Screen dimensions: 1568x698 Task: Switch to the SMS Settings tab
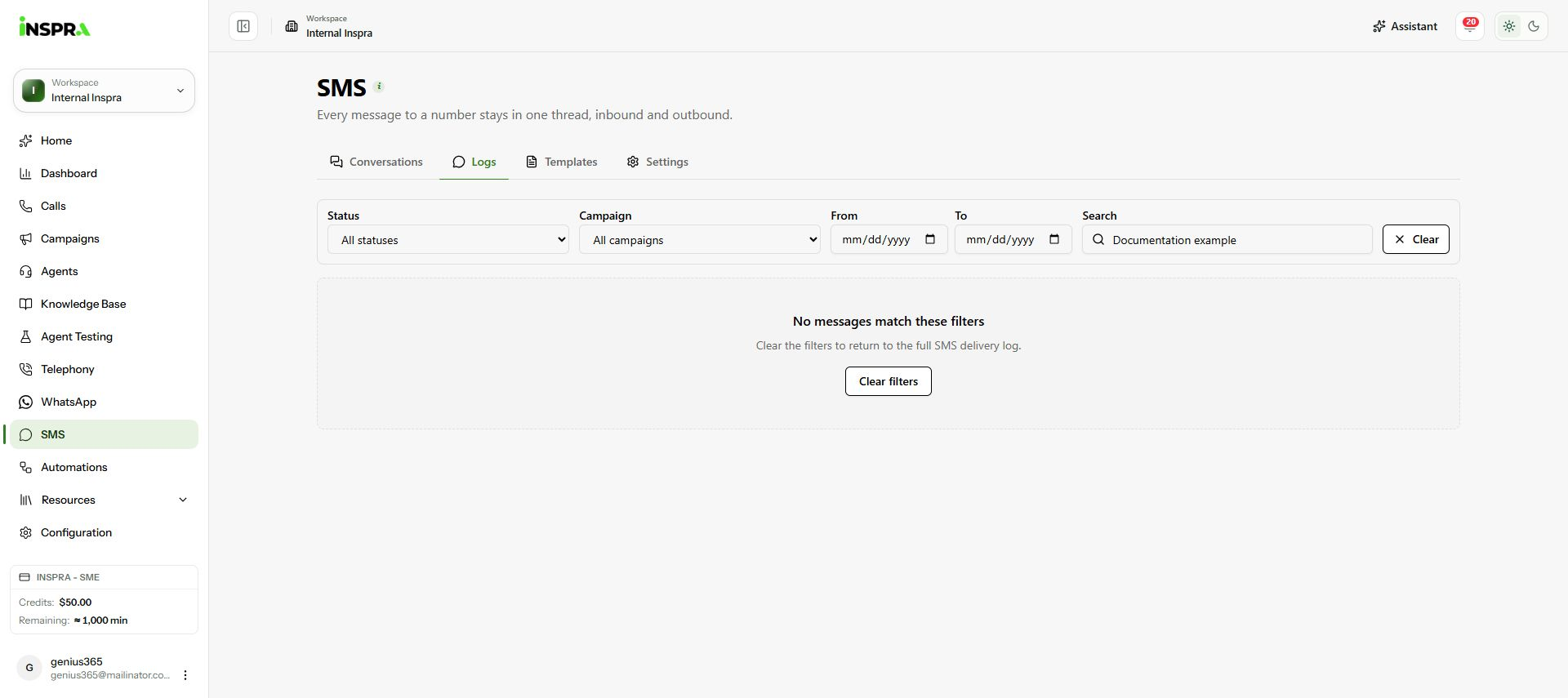click(x=657, y=162)
